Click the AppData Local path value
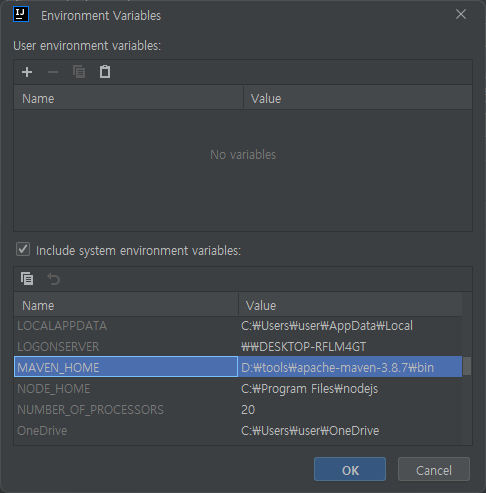This screenshot has width=486, height=493. coord(327,326)
